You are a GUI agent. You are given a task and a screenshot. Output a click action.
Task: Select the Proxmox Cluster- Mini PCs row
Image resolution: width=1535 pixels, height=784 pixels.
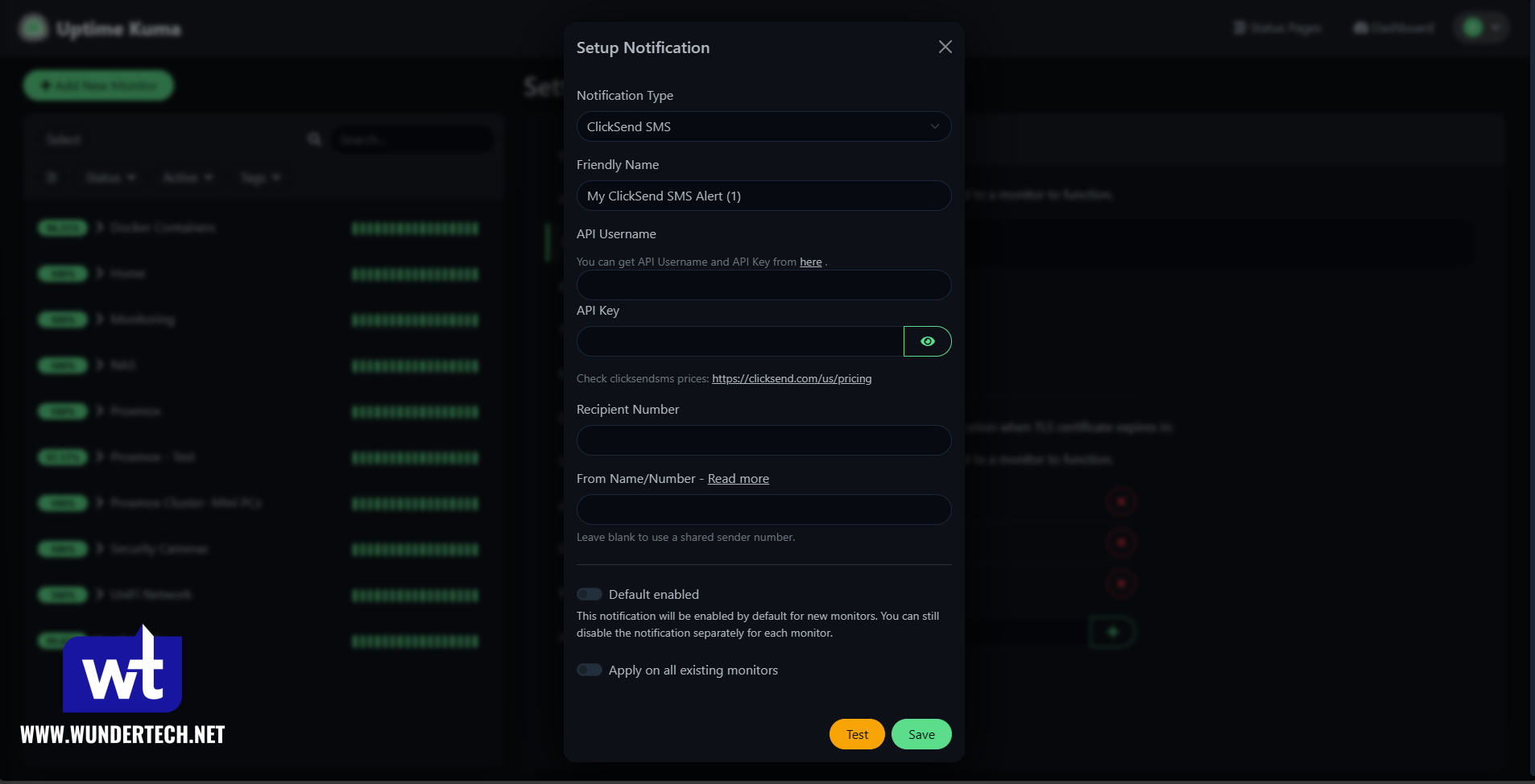(x=263, y=504)
